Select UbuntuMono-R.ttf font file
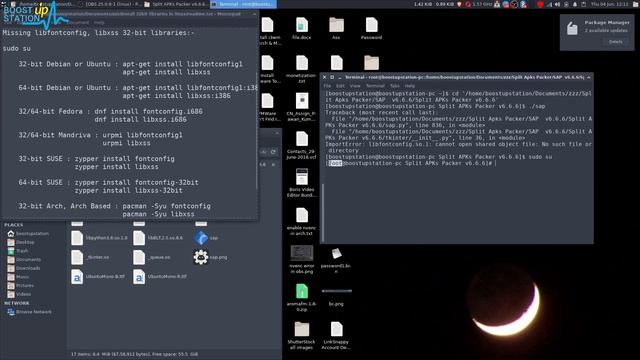640x360 pixels. (160, 276)
